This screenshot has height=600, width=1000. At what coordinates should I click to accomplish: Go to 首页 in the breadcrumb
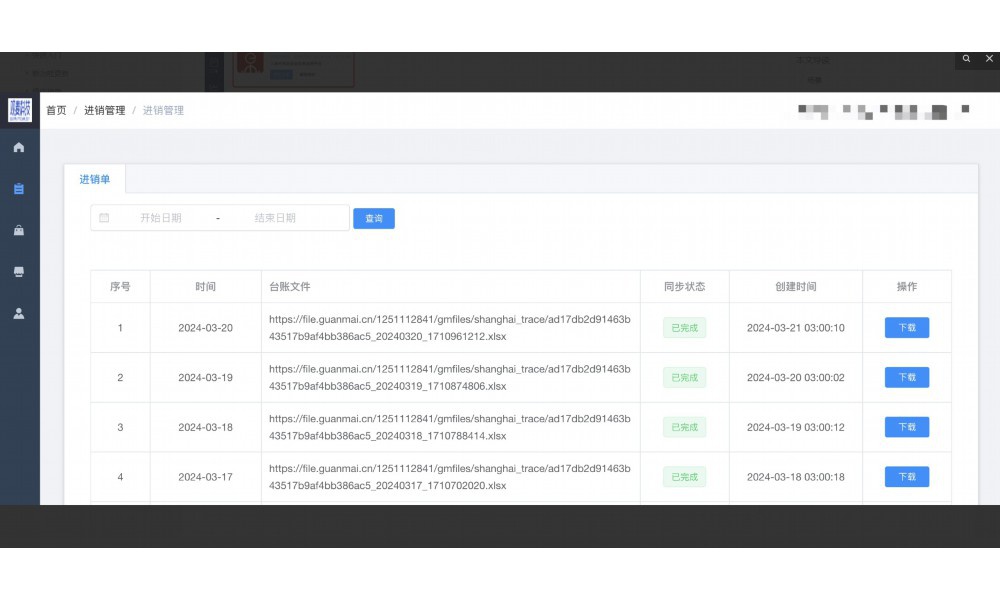[x=56, y=110]
